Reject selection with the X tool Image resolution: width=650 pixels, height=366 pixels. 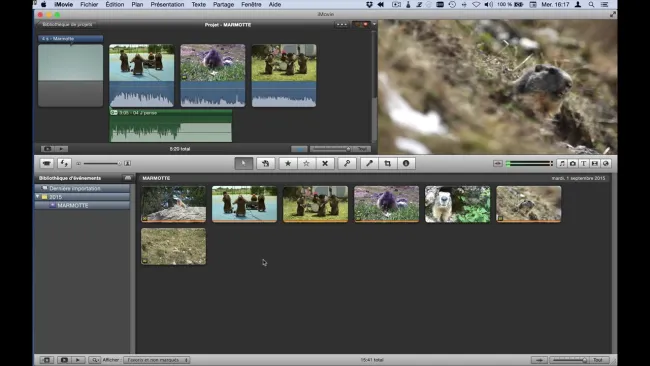click(x=325, y=163)
